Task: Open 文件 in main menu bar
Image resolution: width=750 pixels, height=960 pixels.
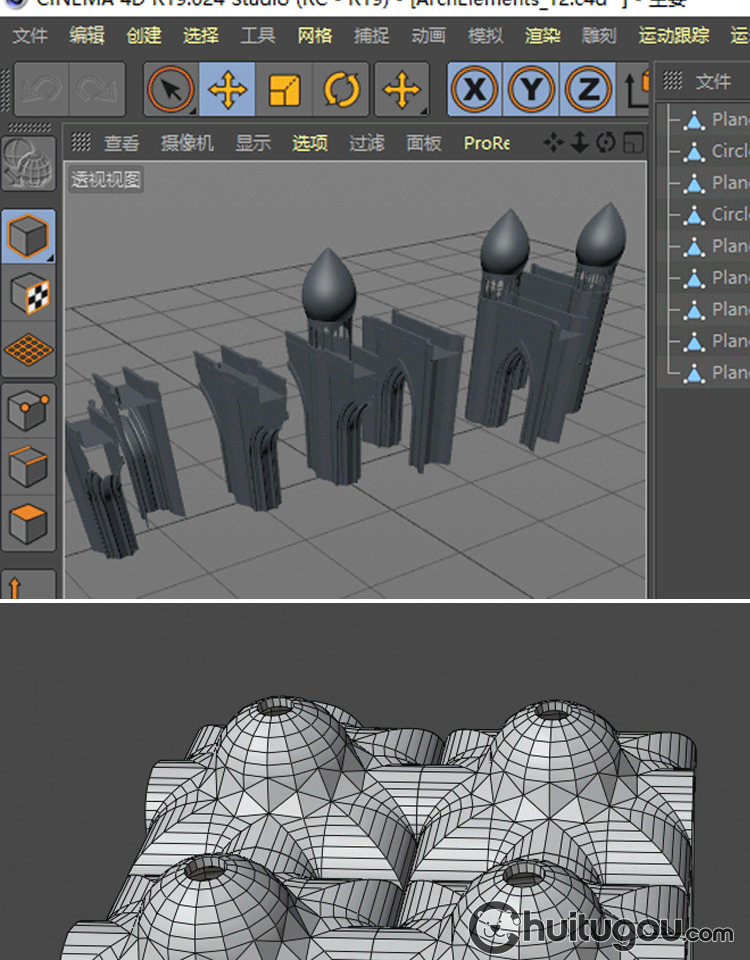Action: tap(29, 36)
